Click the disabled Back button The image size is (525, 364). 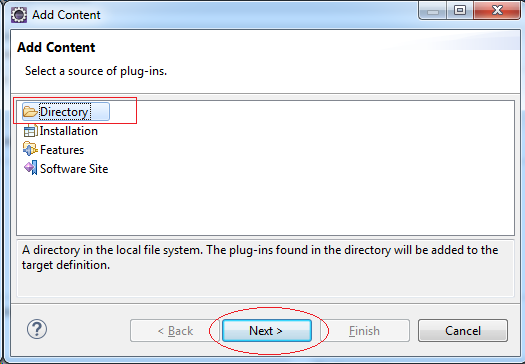(x=175, y=331)
